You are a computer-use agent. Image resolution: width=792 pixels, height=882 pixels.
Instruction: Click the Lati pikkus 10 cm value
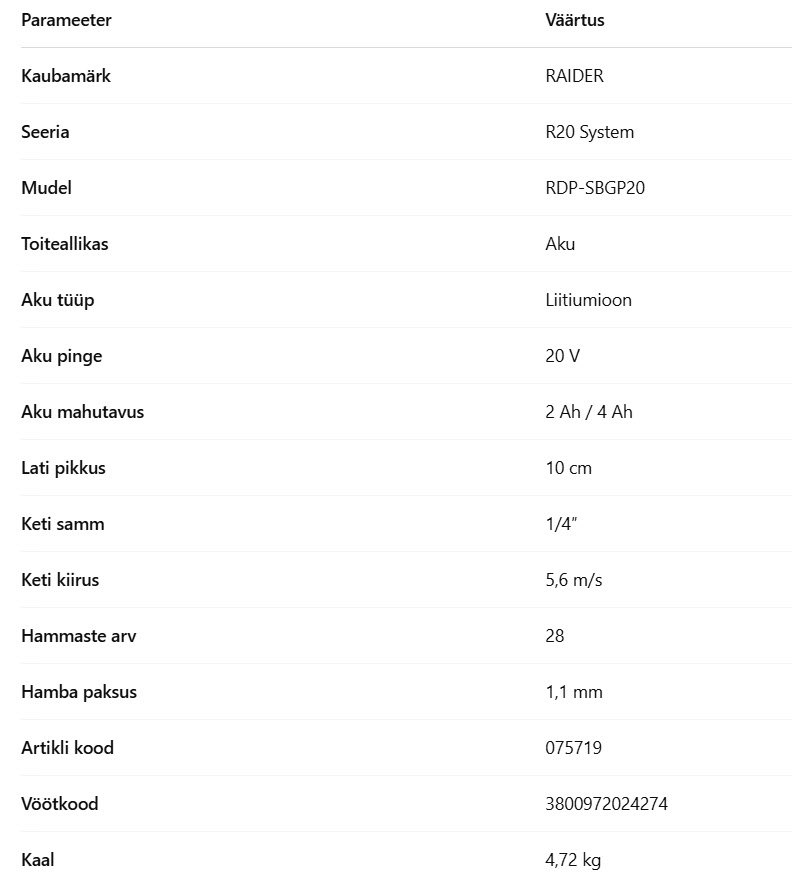569,468
